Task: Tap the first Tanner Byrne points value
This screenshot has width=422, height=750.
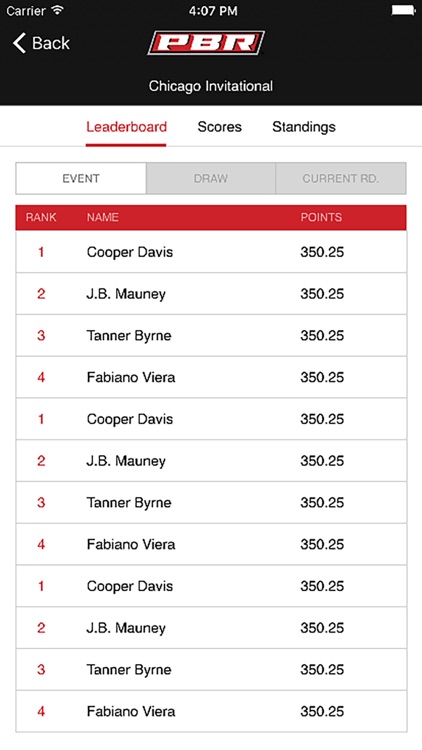Action: (x=322, y=335)
